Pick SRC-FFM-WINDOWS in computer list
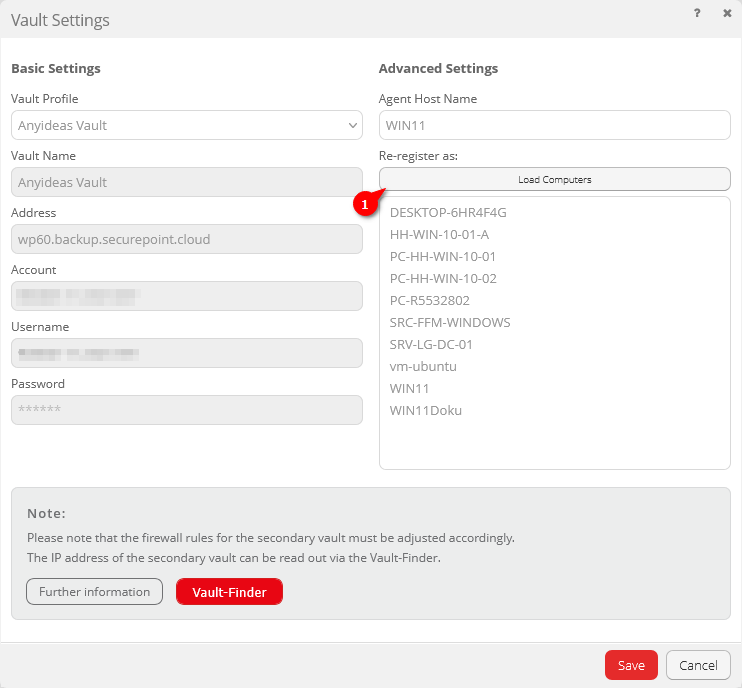 pyautogui.click(x=450, y=322)
